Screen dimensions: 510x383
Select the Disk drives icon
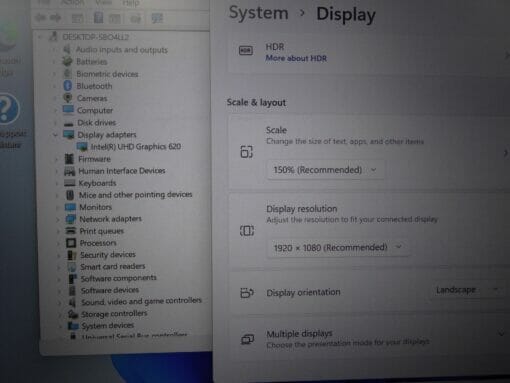(x=68, y=123)
